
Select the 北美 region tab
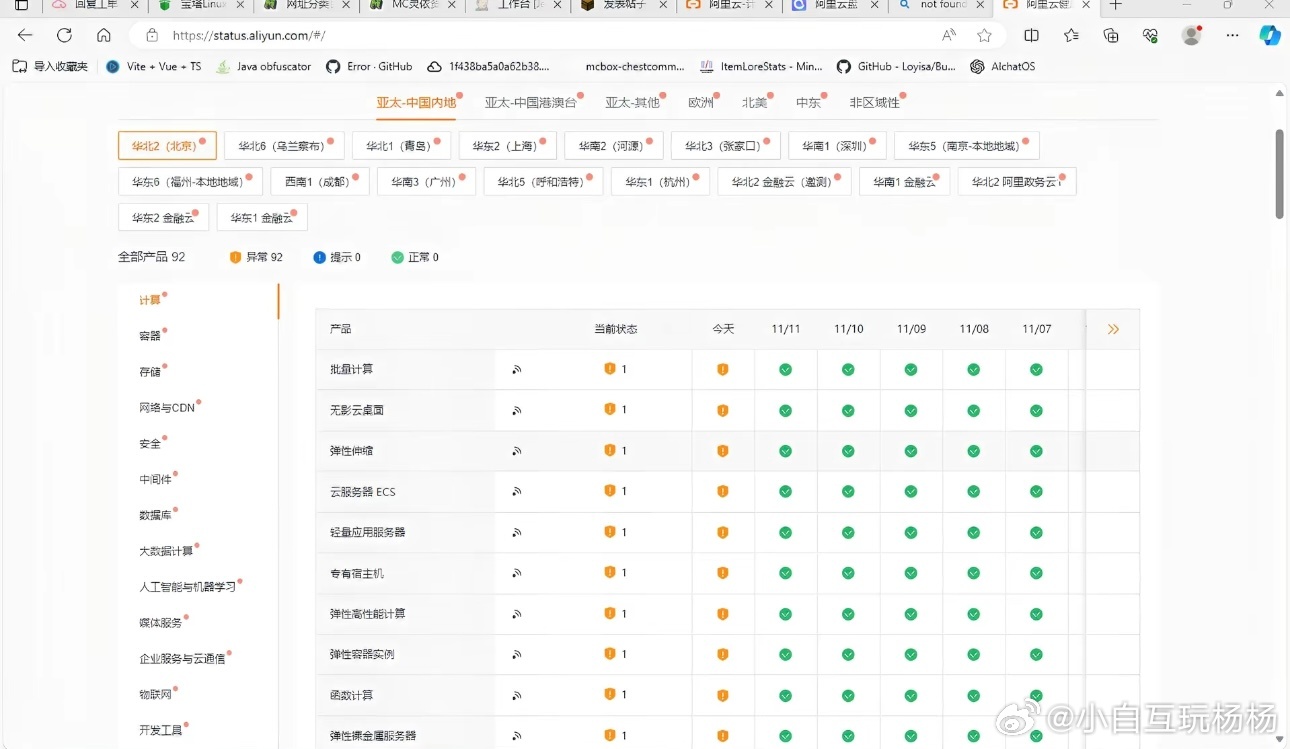[x=755, y=103]
